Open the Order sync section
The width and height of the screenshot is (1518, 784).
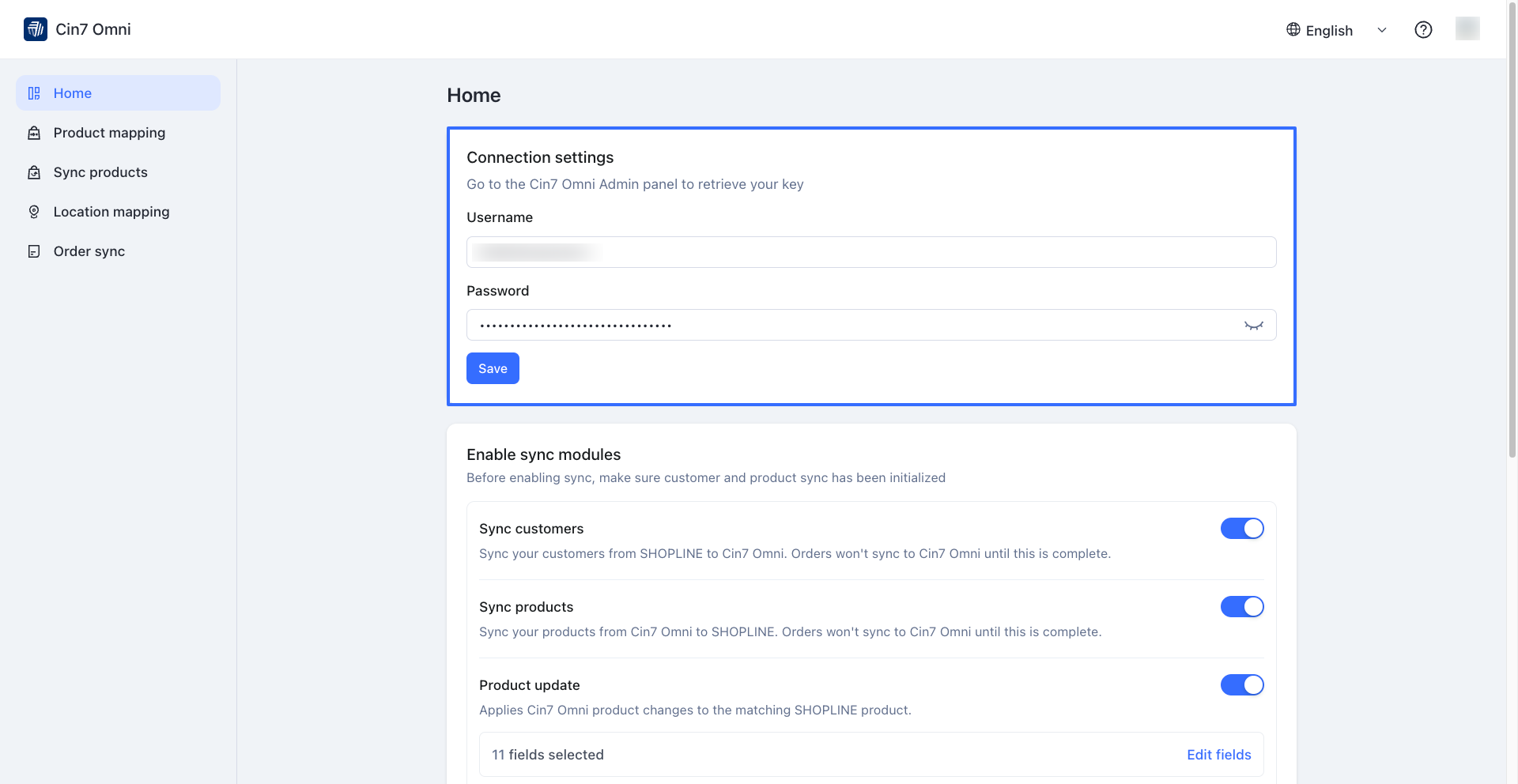point(118,251)
